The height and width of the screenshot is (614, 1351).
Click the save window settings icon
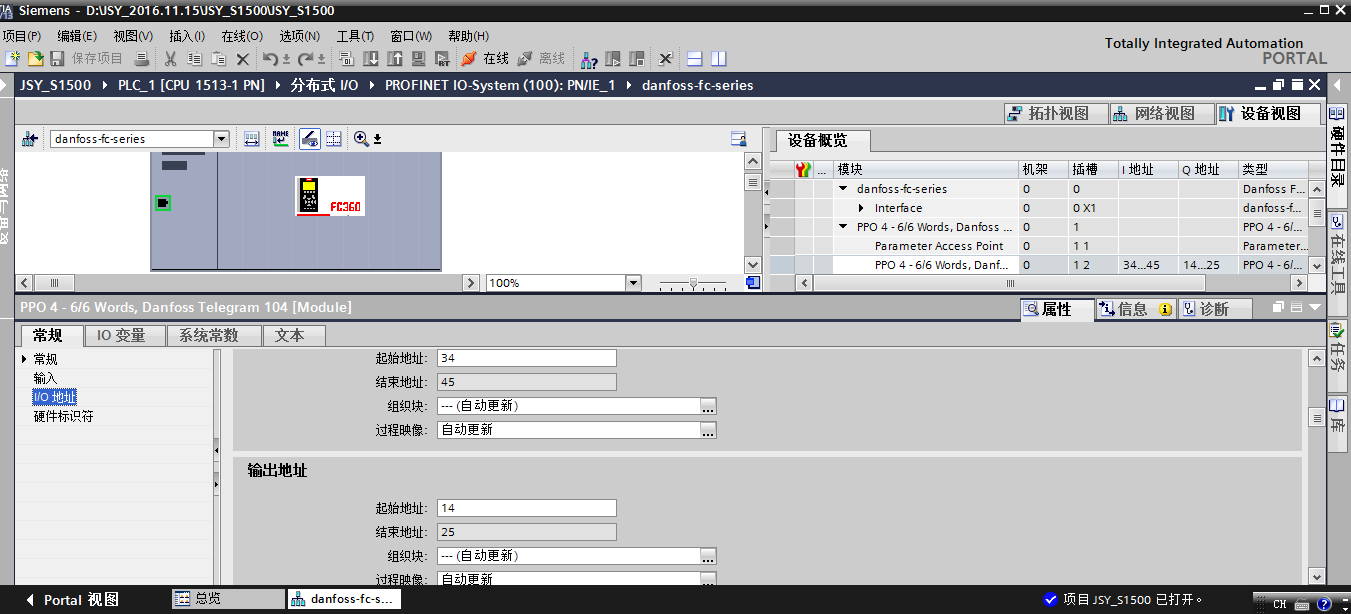point(739,139)
